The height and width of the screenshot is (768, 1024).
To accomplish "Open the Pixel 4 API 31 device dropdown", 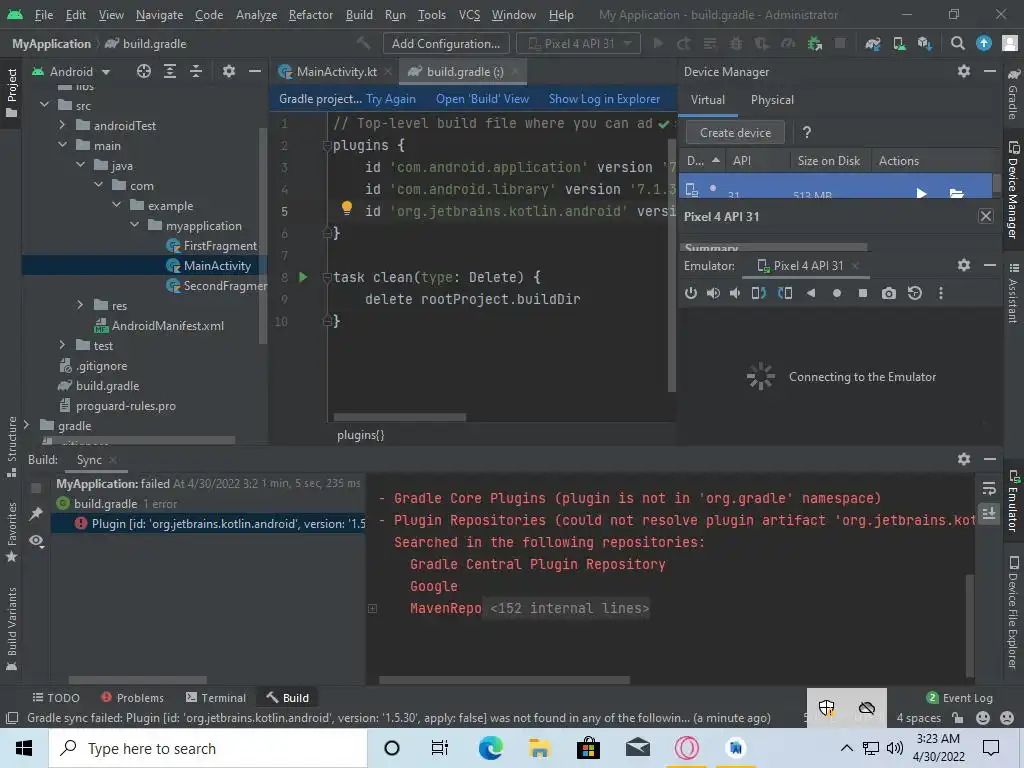I will [x=579, y=44].
